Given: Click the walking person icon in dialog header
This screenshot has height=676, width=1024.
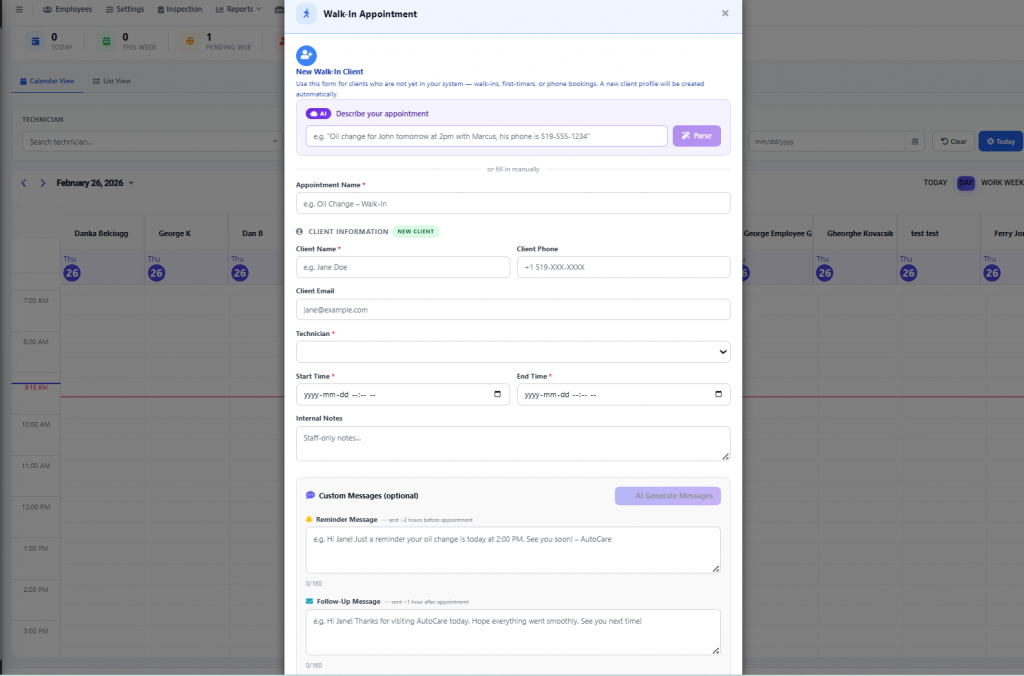Looking at the screenshot, I should pos(306,14).
